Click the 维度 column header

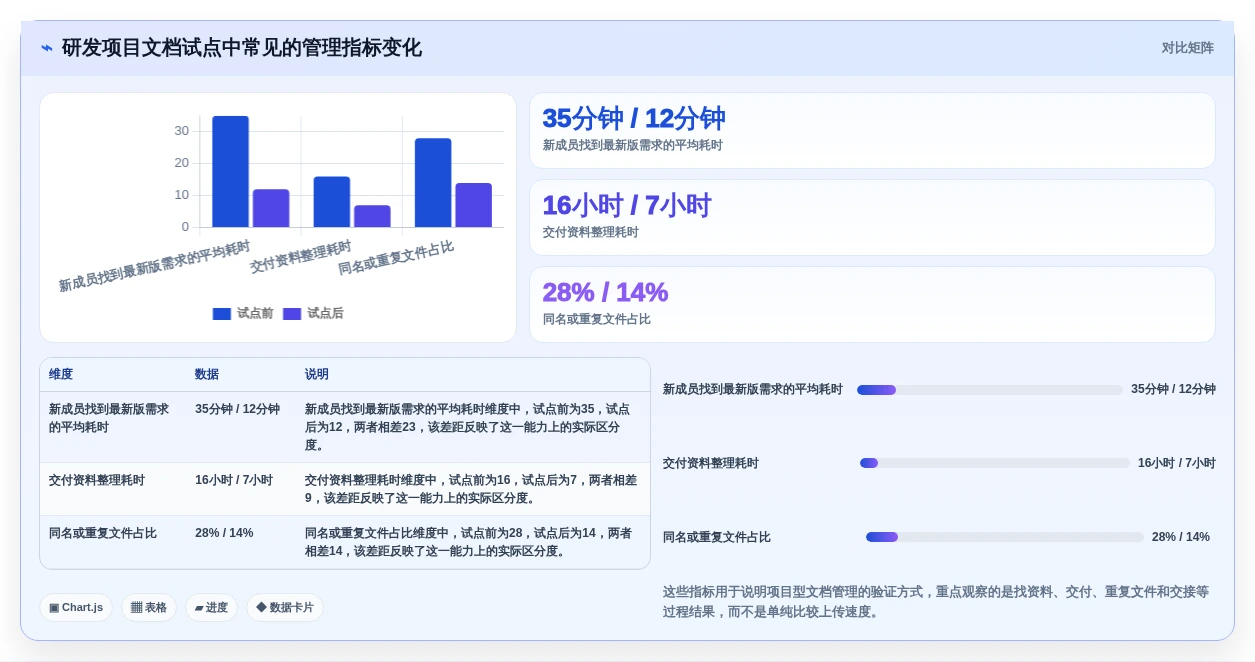(x=61, y=374)
